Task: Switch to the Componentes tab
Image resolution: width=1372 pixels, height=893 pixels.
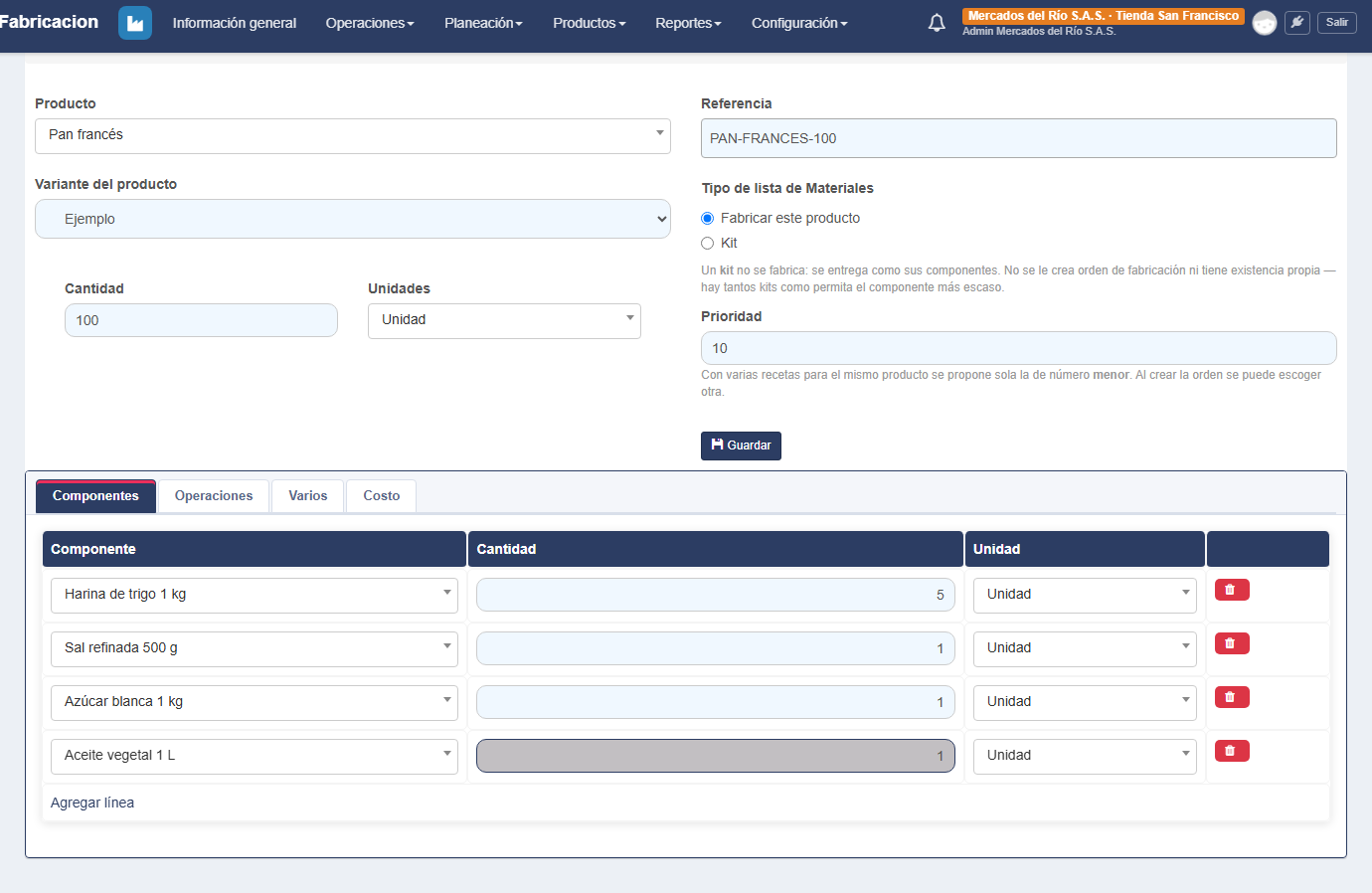Action: [95, 496]
